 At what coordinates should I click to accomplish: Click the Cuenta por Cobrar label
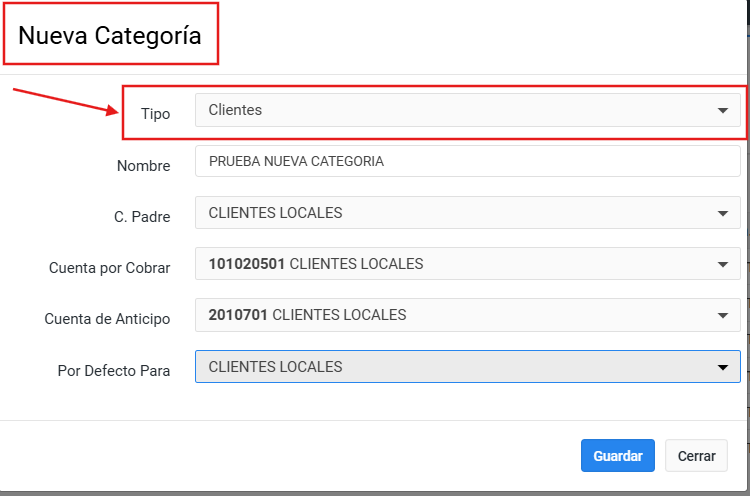(x=109, y=268)
